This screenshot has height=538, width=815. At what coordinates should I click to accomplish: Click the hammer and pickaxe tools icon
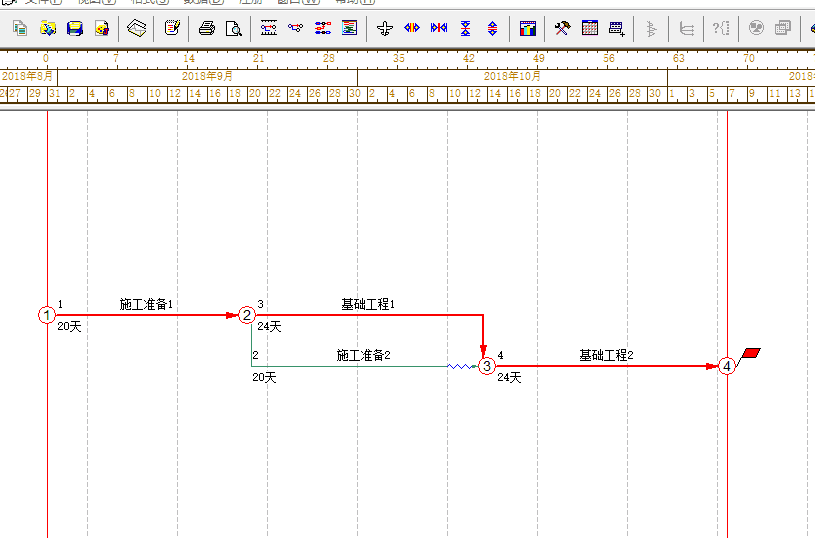[563, 28]
